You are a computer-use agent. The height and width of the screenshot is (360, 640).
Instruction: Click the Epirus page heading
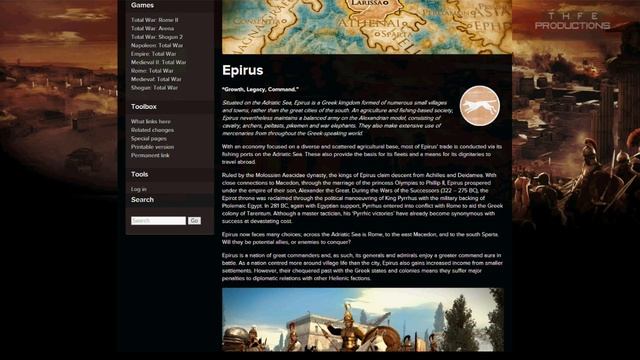242,70
